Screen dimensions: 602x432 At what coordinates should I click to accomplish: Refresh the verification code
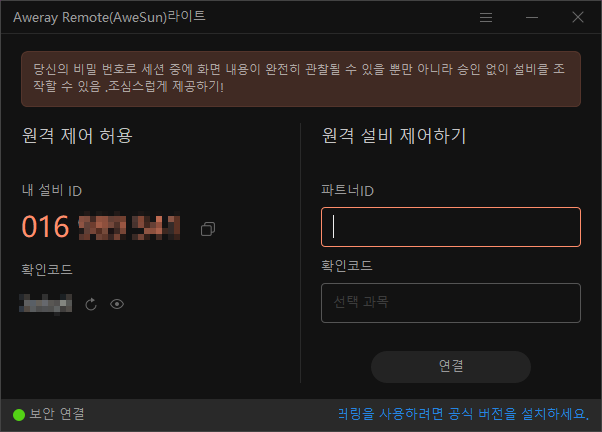91,305
